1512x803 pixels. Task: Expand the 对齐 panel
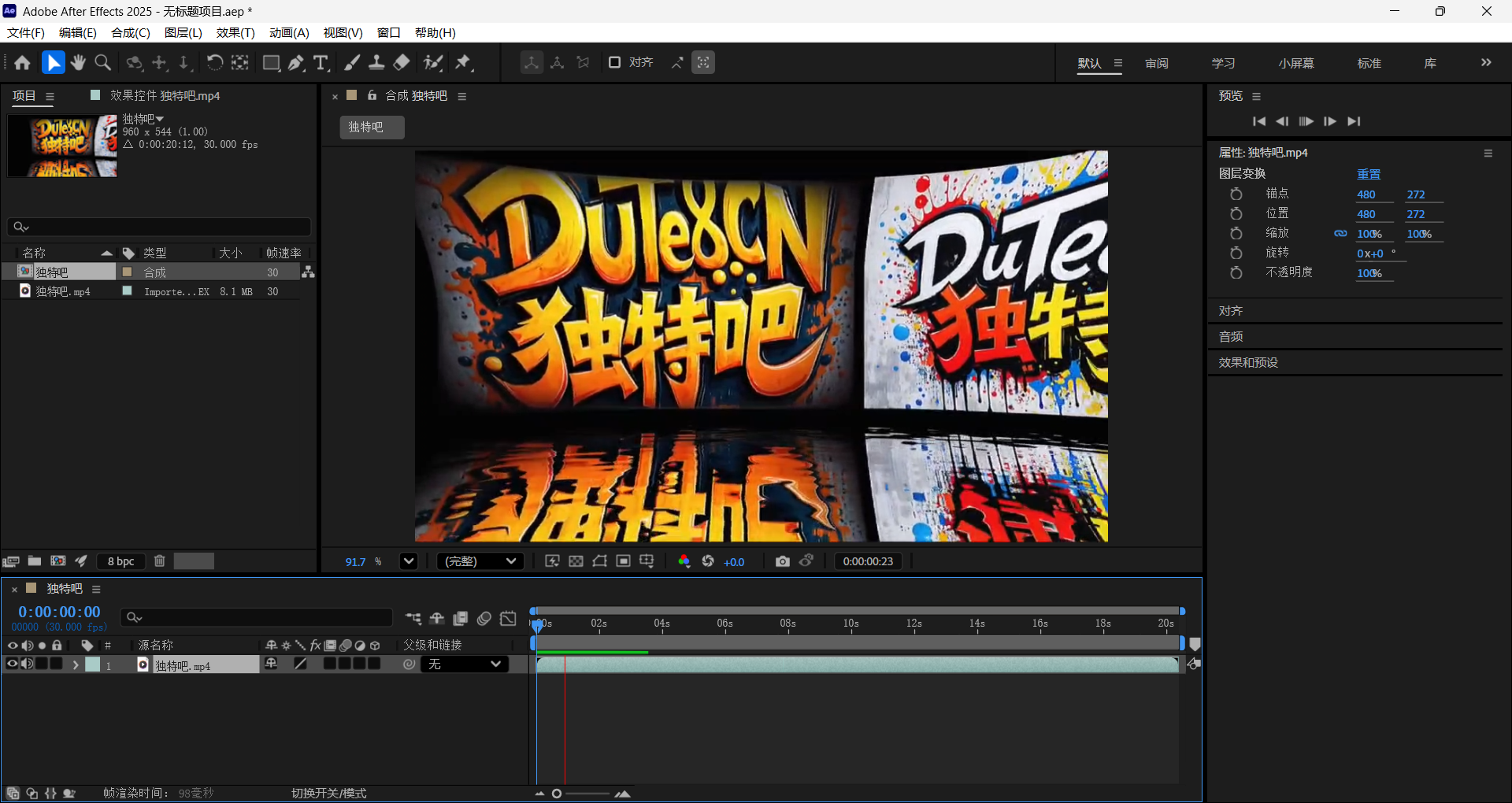[1231, 311]
